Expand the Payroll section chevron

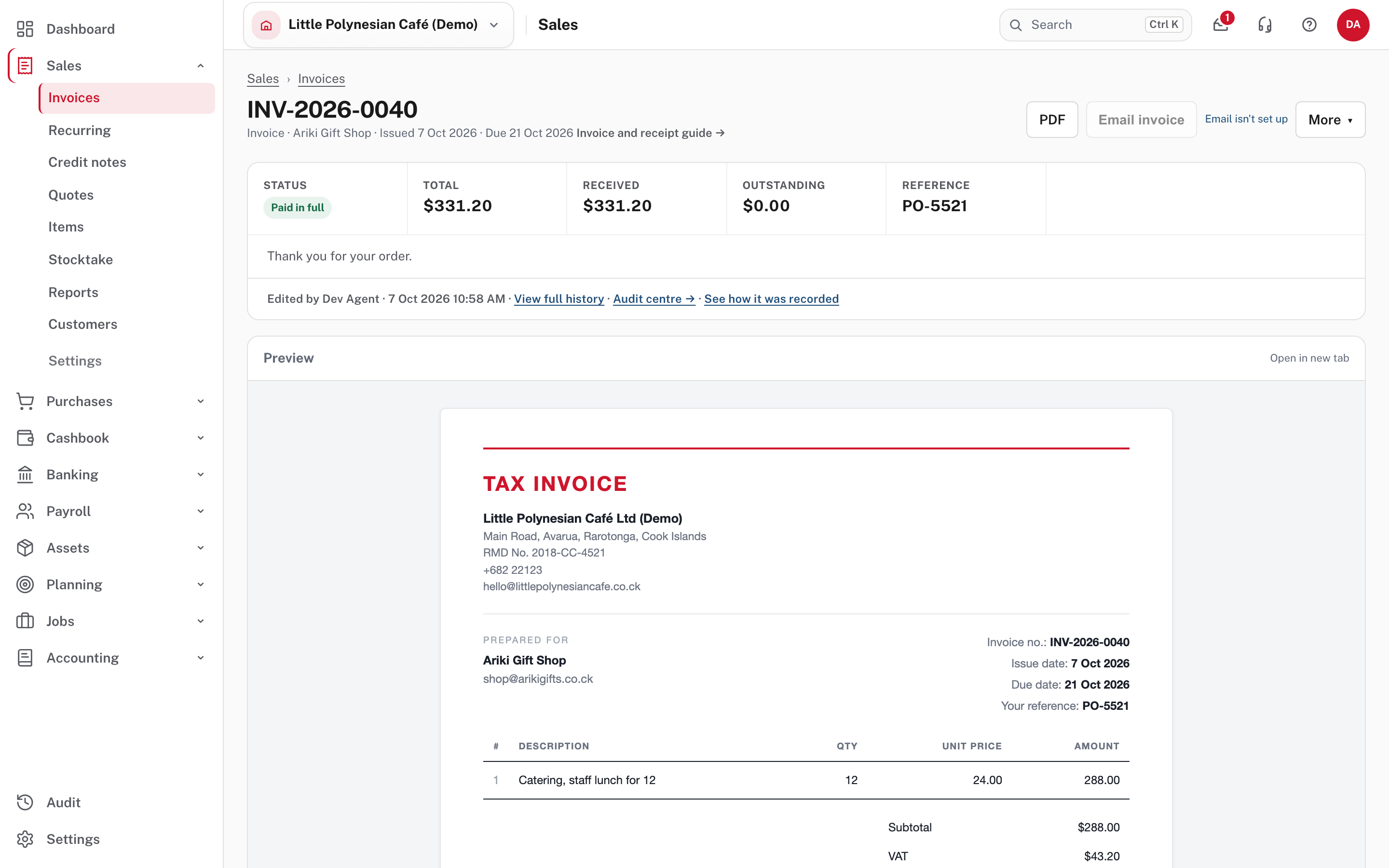point(200,511)
